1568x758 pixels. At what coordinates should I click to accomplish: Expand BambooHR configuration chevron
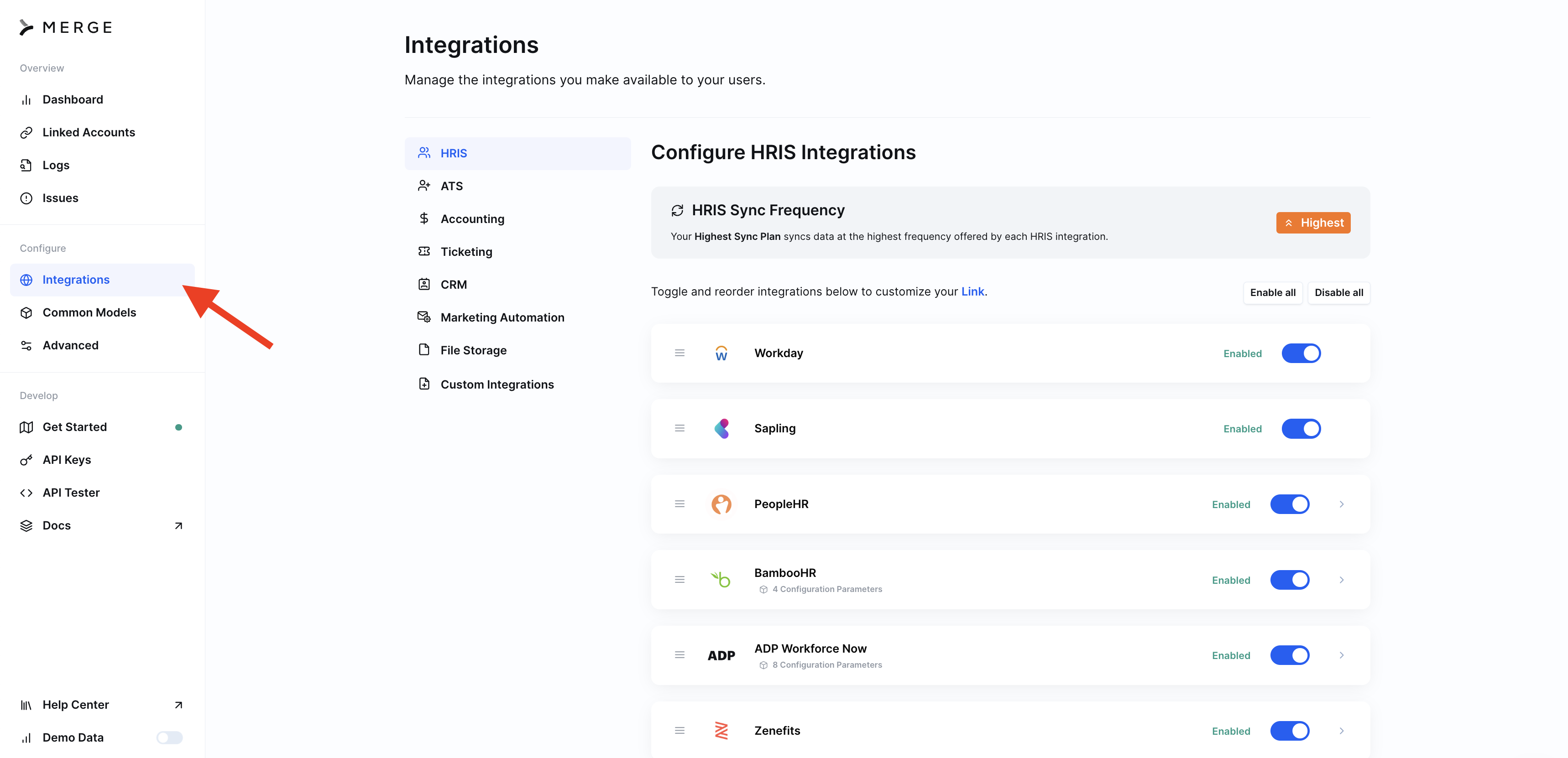pos(1341,579)
